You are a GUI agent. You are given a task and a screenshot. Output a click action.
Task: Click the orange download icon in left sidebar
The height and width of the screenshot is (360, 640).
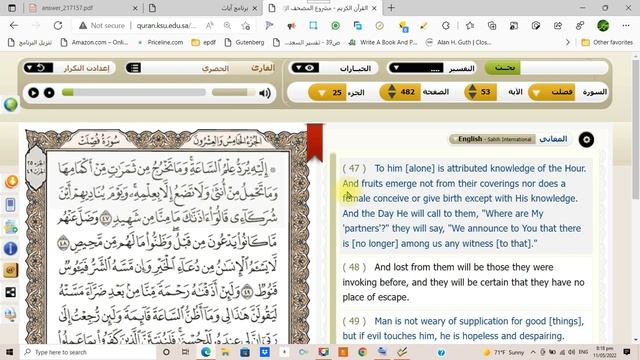(11, 182)
